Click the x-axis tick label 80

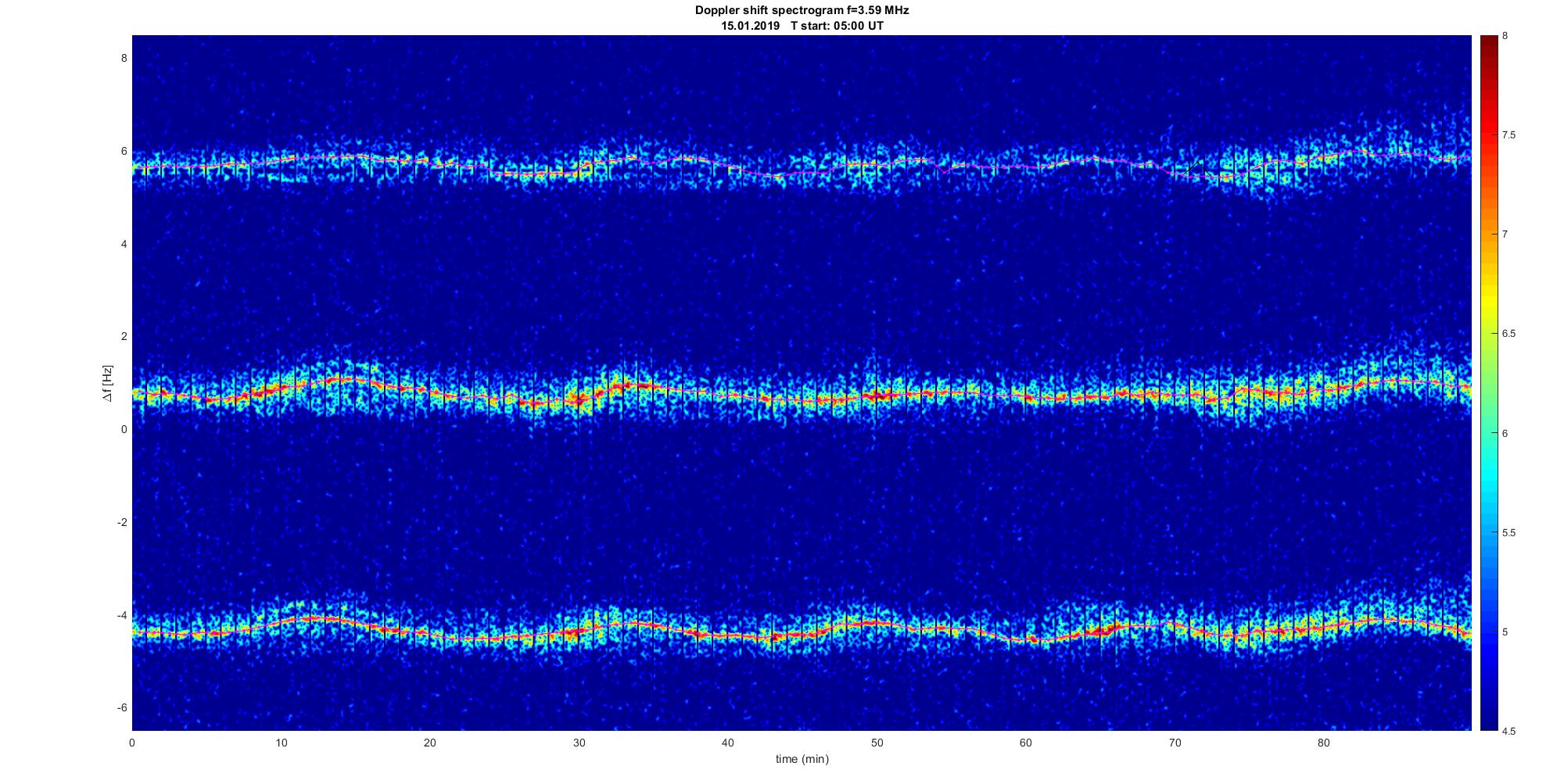pos(1323,743)
